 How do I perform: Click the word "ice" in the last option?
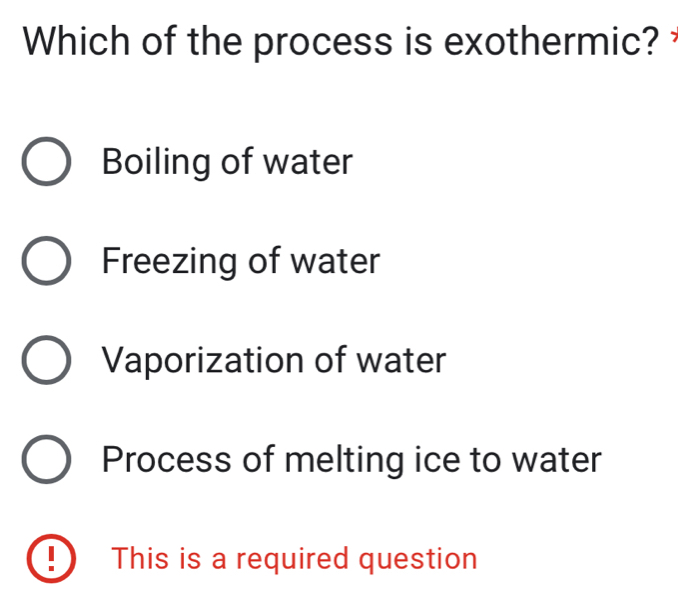click(x=456, y=460)
